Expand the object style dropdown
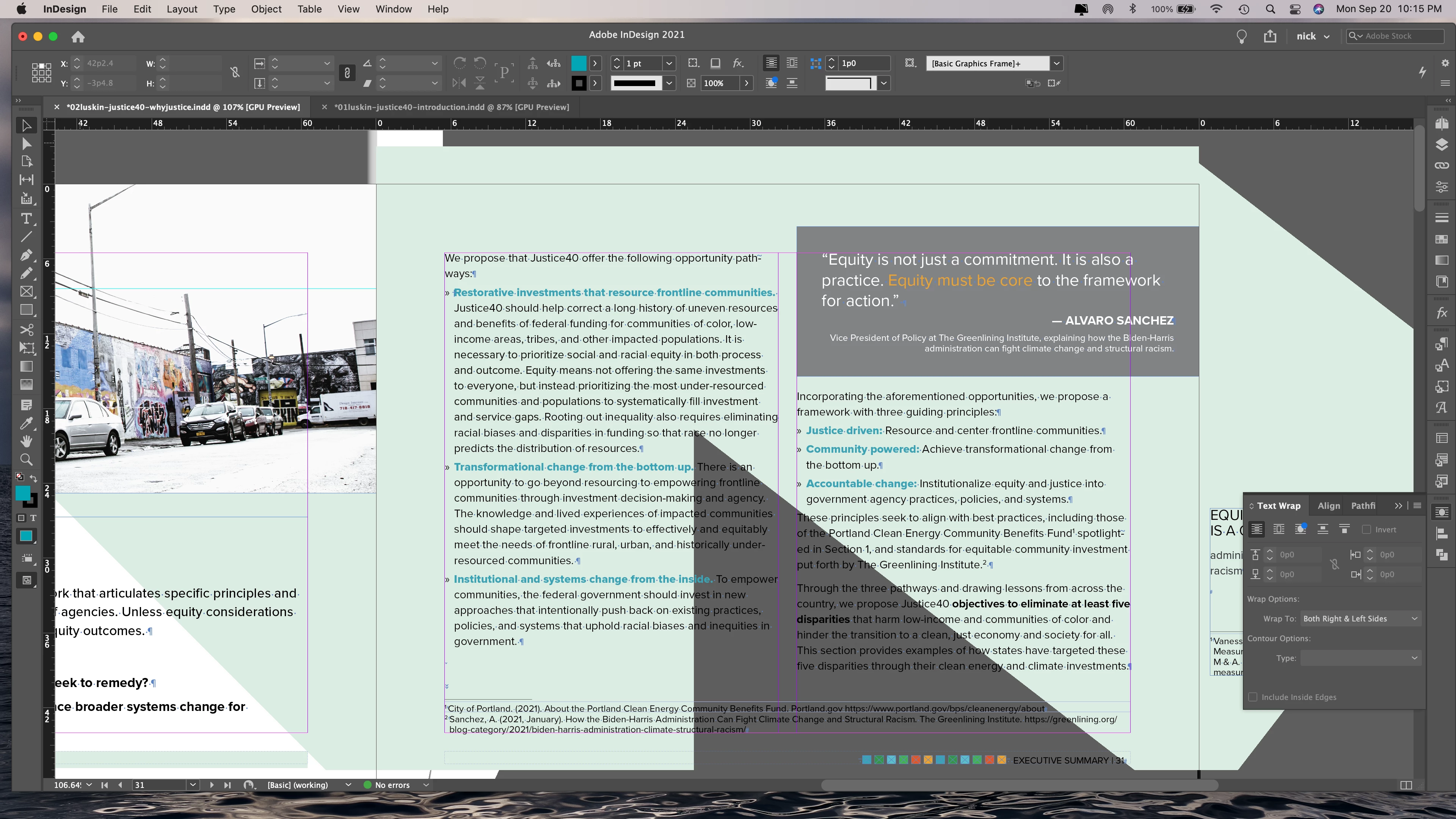 [1056, 63]
